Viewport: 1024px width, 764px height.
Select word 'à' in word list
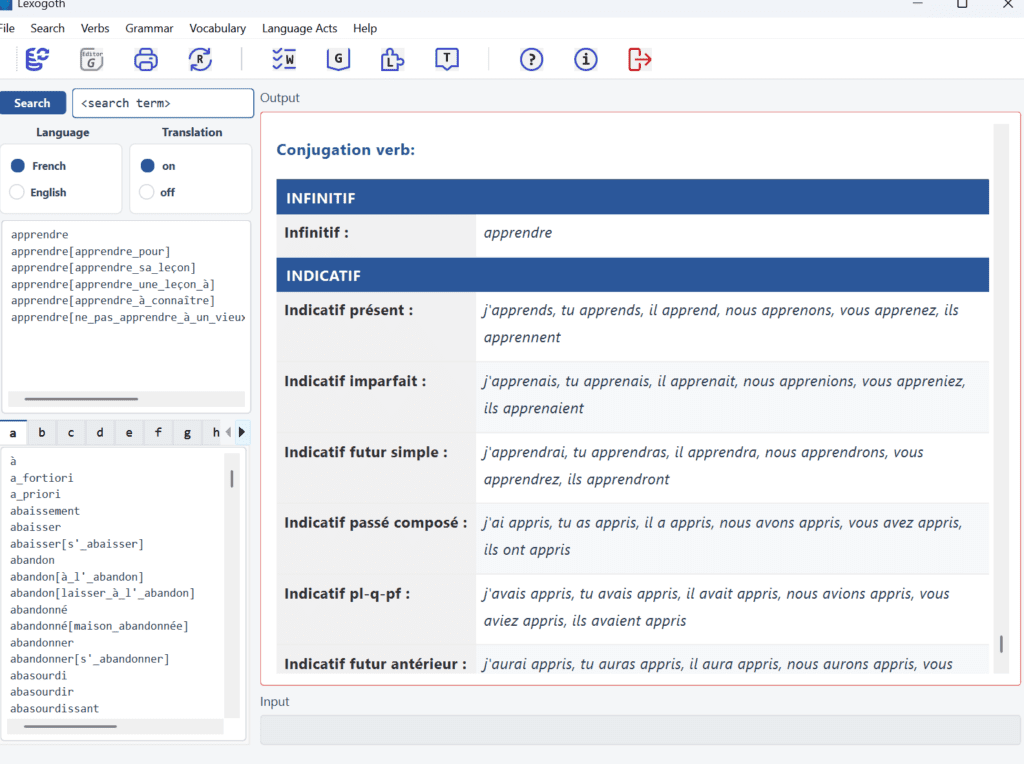(13, 461)
